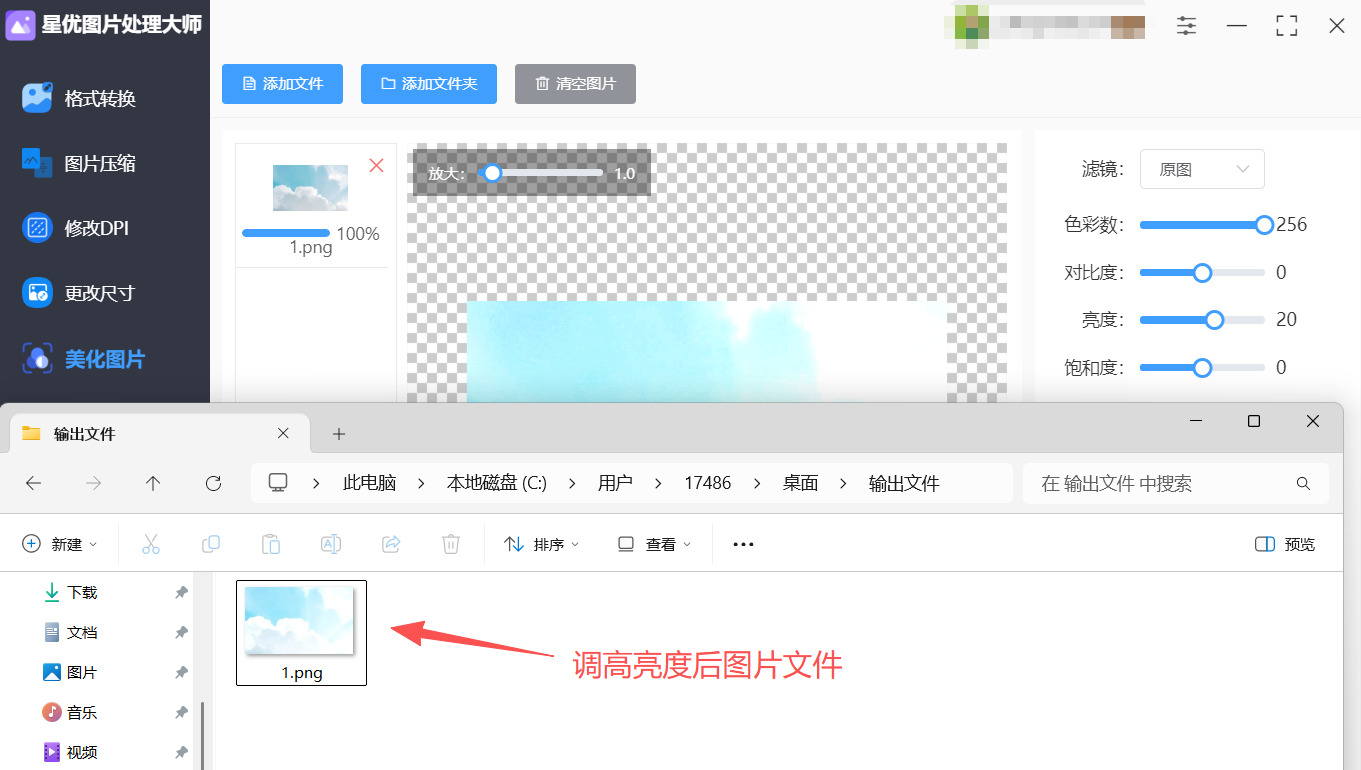Open the 查看 view dropdown
Viewport: 1361px width, 770px height.
click(x=654, y=544)
